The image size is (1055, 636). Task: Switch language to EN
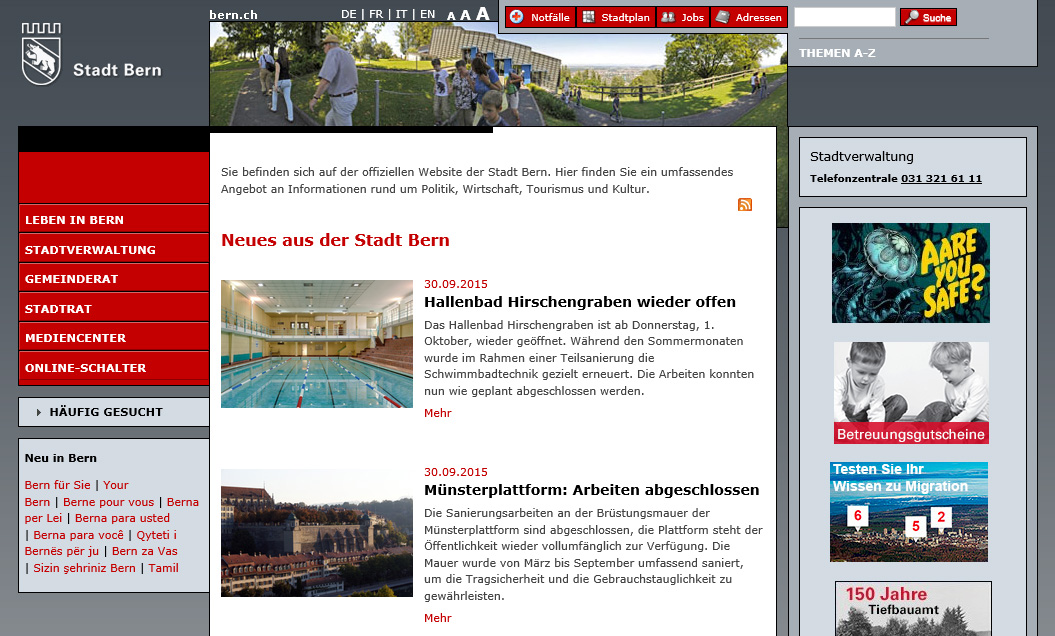tap(427, 14)
